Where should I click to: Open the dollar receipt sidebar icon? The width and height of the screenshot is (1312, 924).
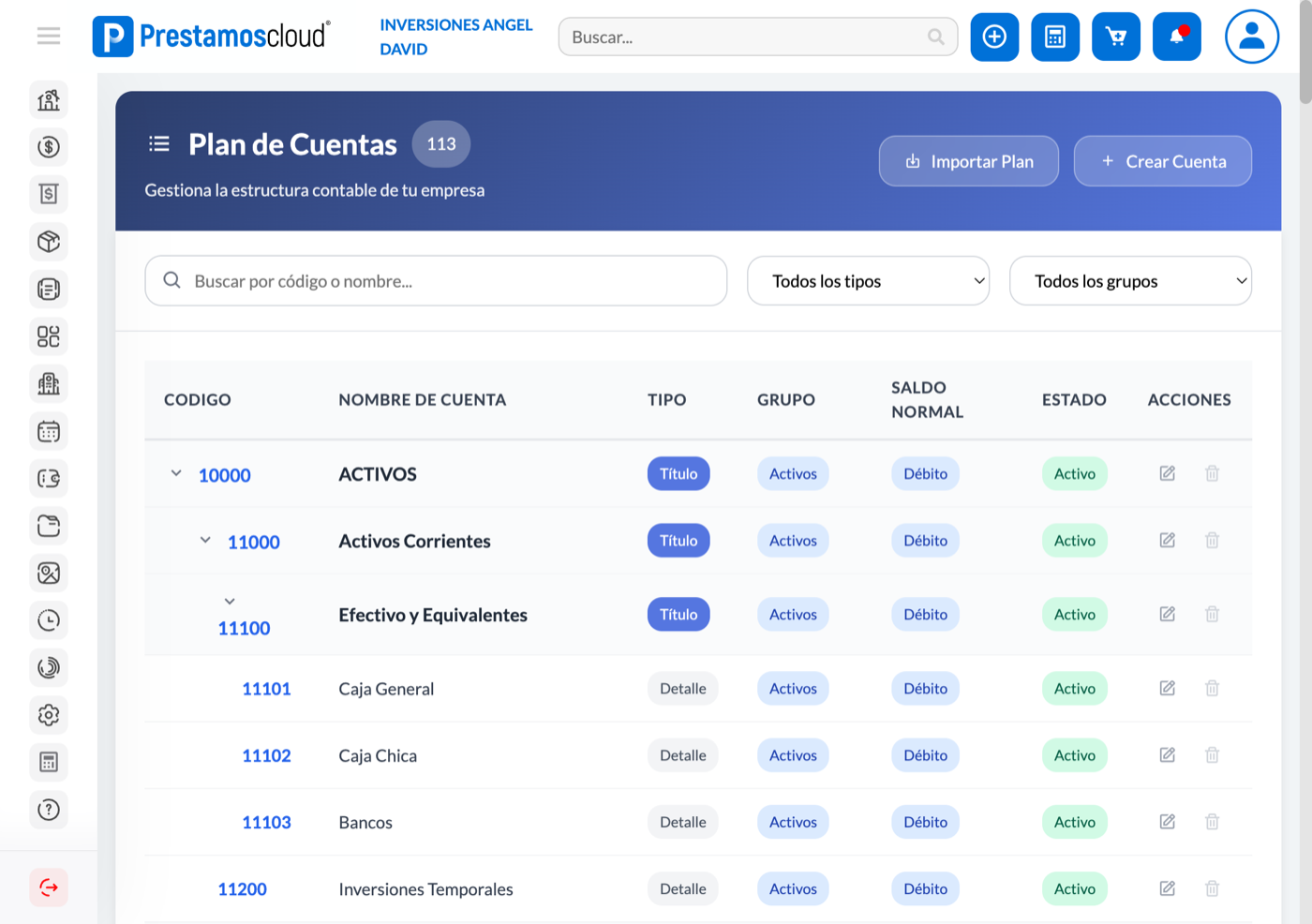point(49,194)
